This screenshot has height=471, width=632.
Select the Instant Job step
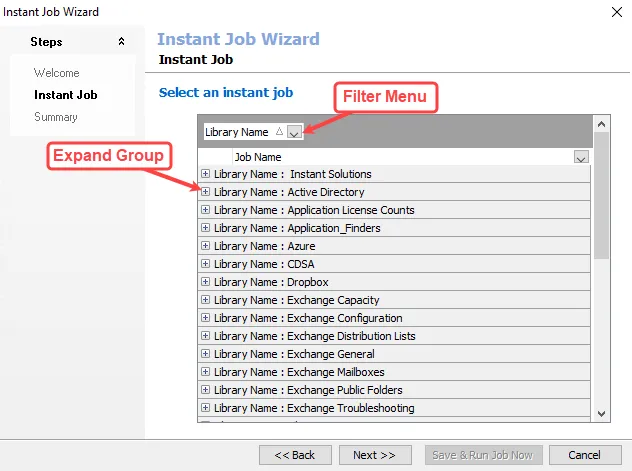[66, 95]
